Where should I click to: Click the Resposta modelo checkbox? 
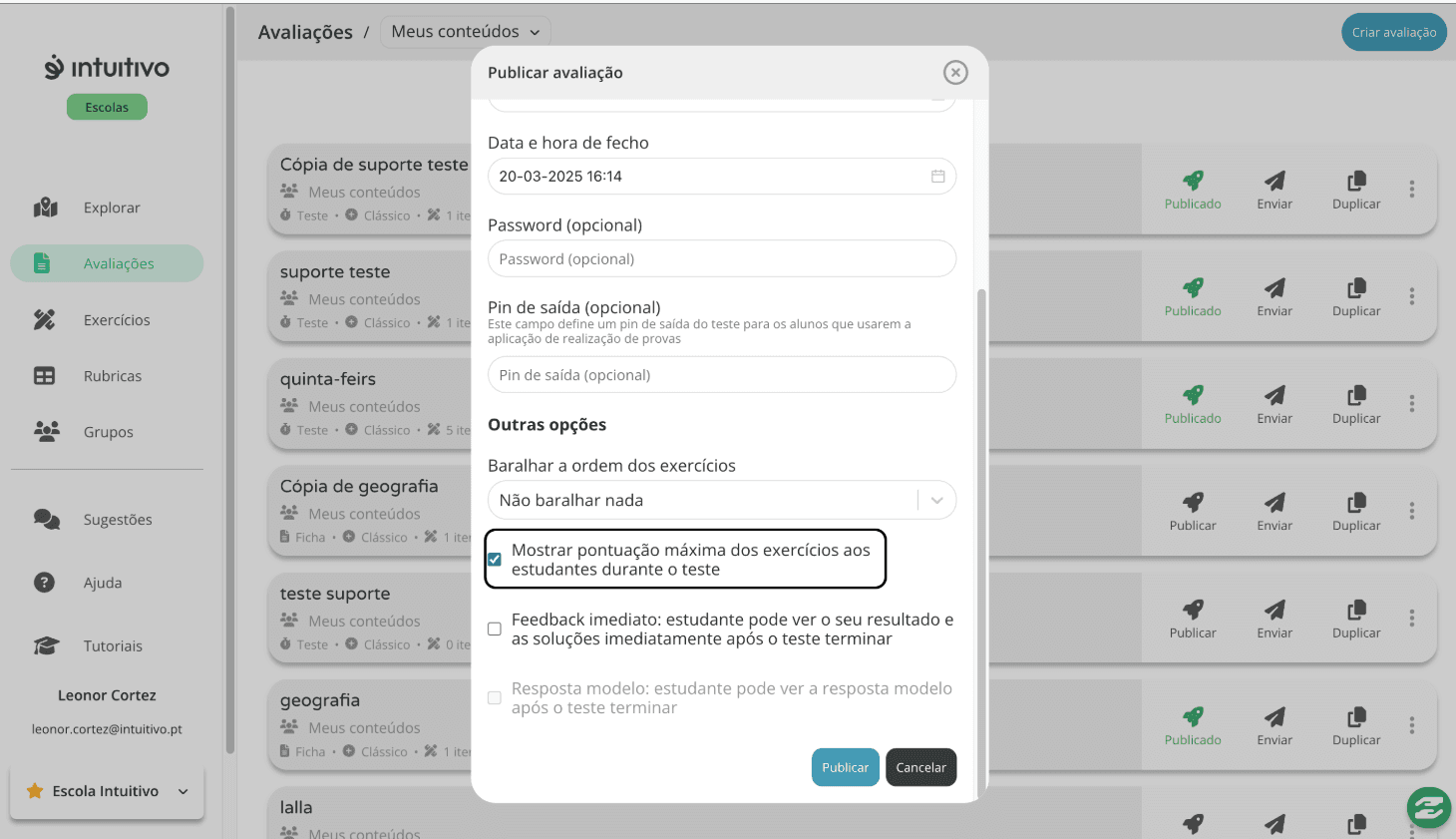pyautogui.click(x=495, y=698)
